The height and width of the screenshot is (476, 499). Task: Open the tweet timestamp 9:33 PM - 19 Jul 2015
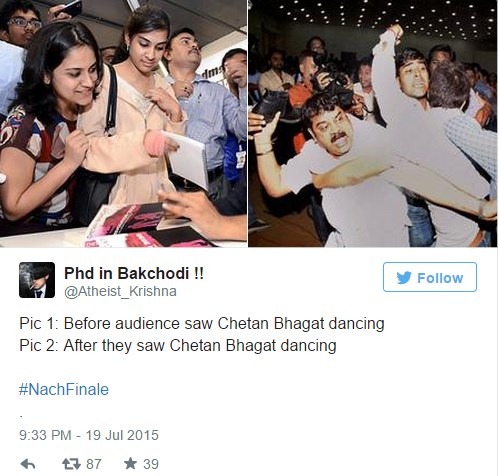(89, 435)
